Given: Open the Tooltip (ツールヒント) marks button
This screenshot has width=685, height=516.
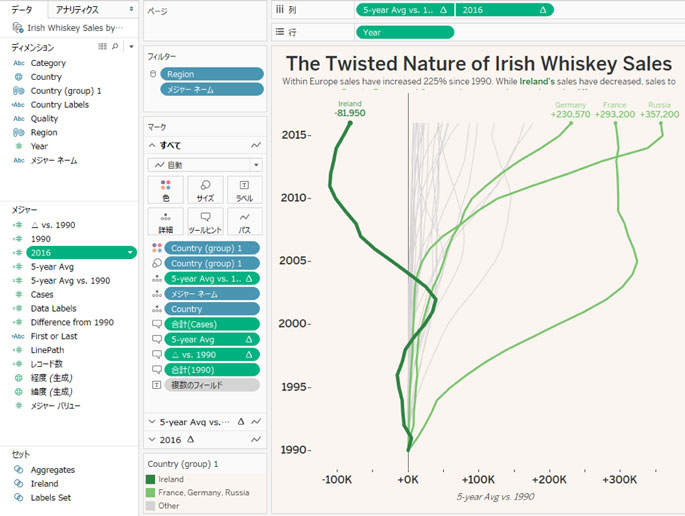Looking at the screenshot, I should click(x=205, y=221).
